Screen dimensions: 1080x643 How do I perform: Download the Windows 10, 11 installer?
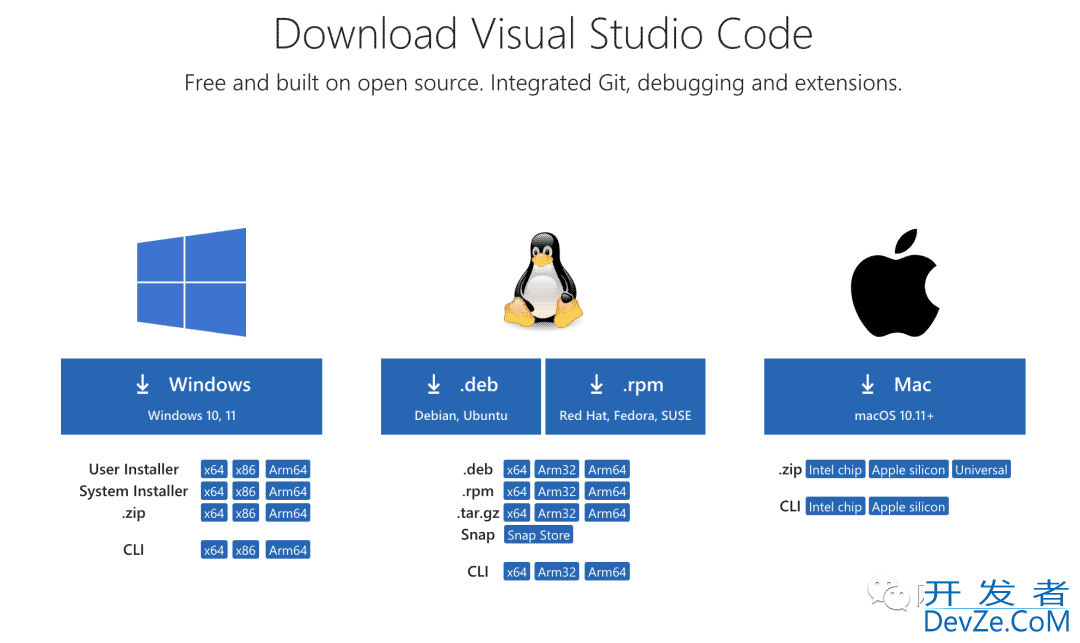pyautogui.click(x=191, y=397)
